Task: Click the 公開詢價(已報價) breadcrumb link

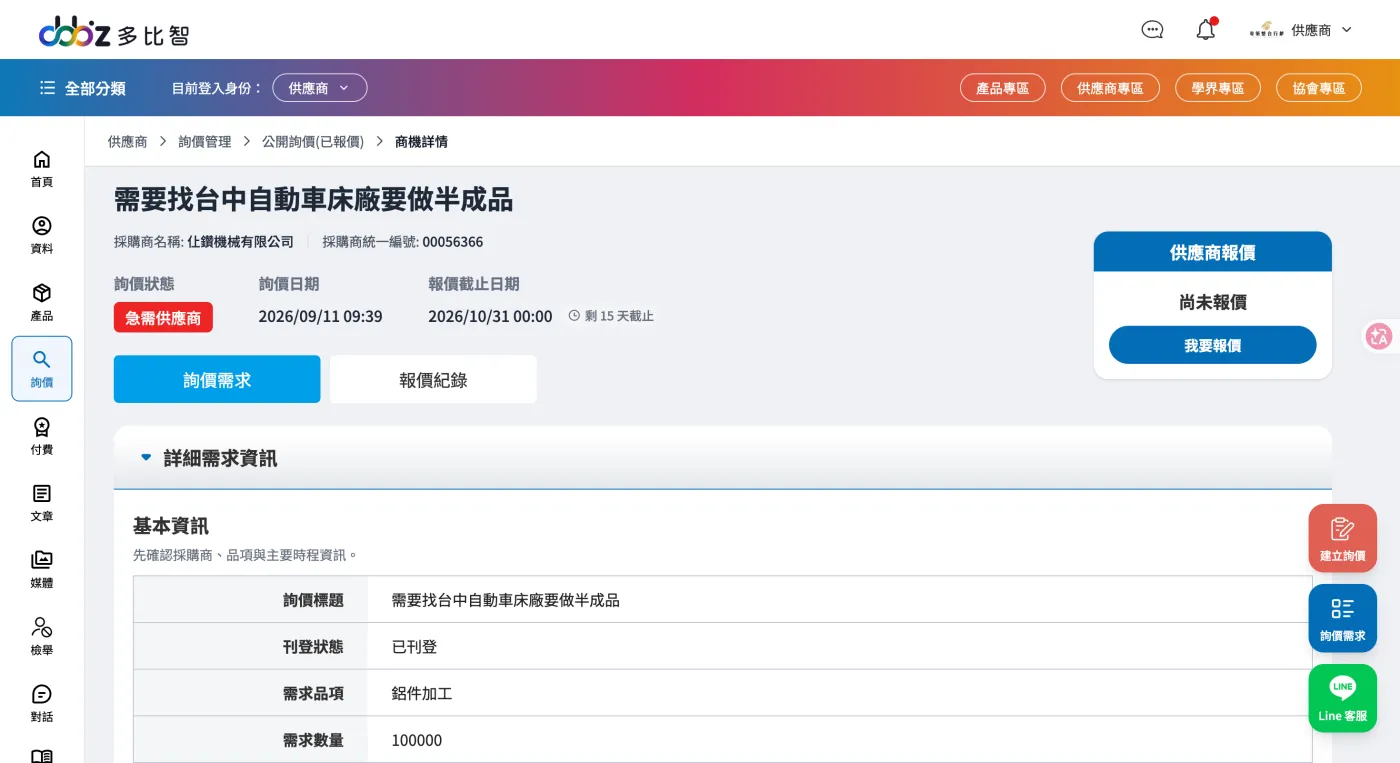Action: pyautogui.click(x=313, y=142)
